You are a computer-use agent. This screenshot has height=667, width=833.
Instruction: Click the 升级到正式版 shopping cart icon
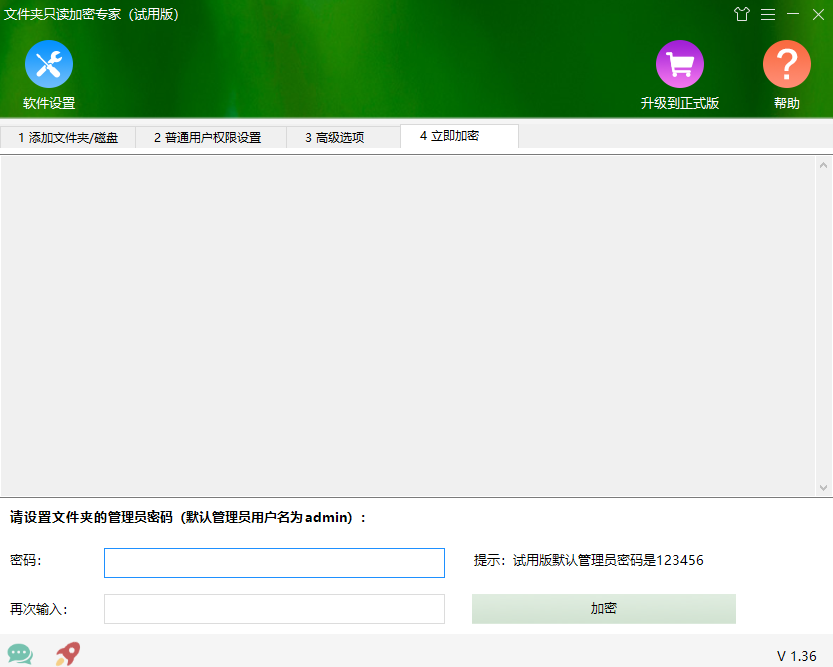pos(680,63)
